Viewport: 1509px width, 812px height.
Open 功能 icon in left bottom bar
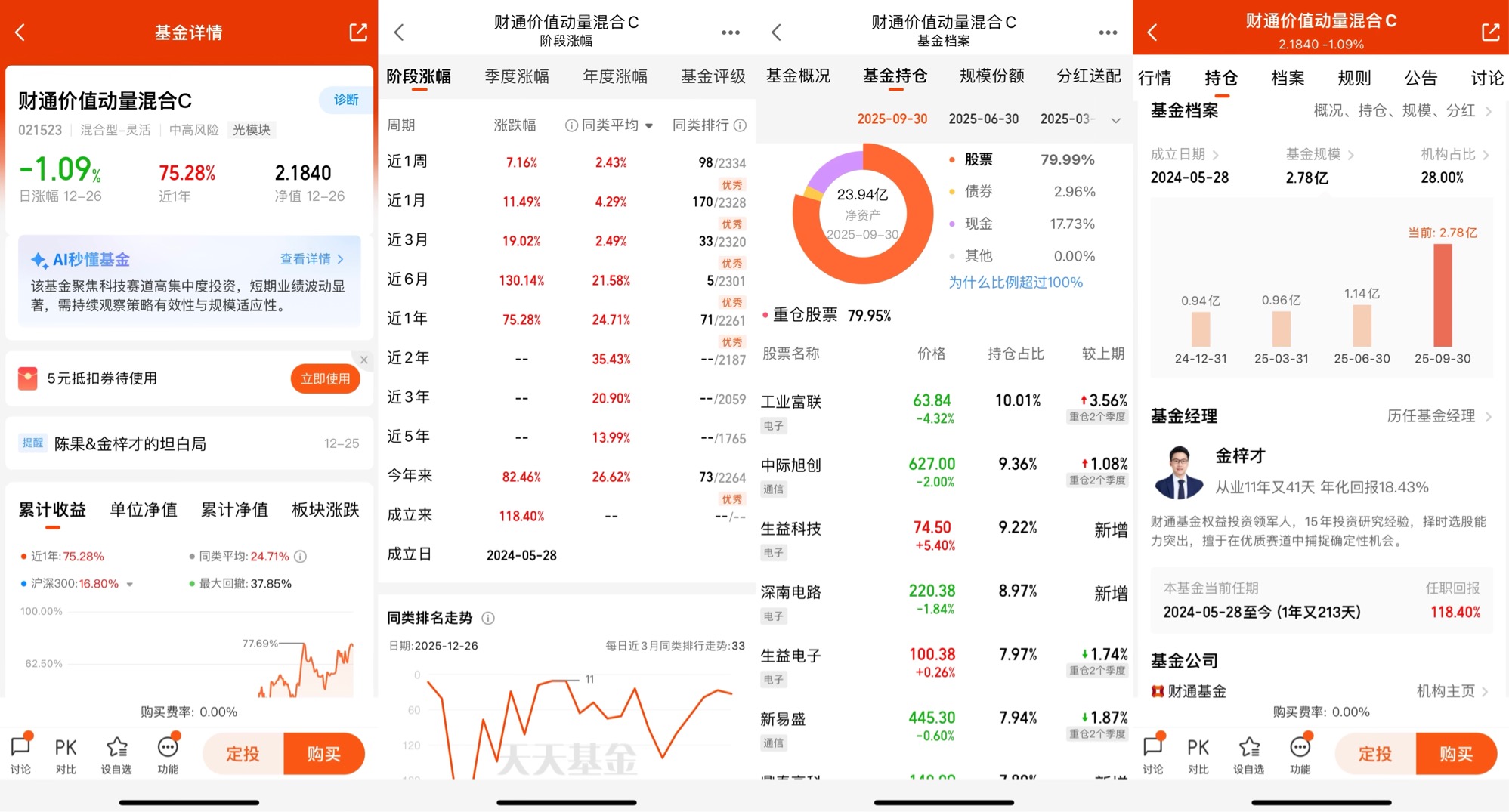pyautogui.click(x=168, y=753)
